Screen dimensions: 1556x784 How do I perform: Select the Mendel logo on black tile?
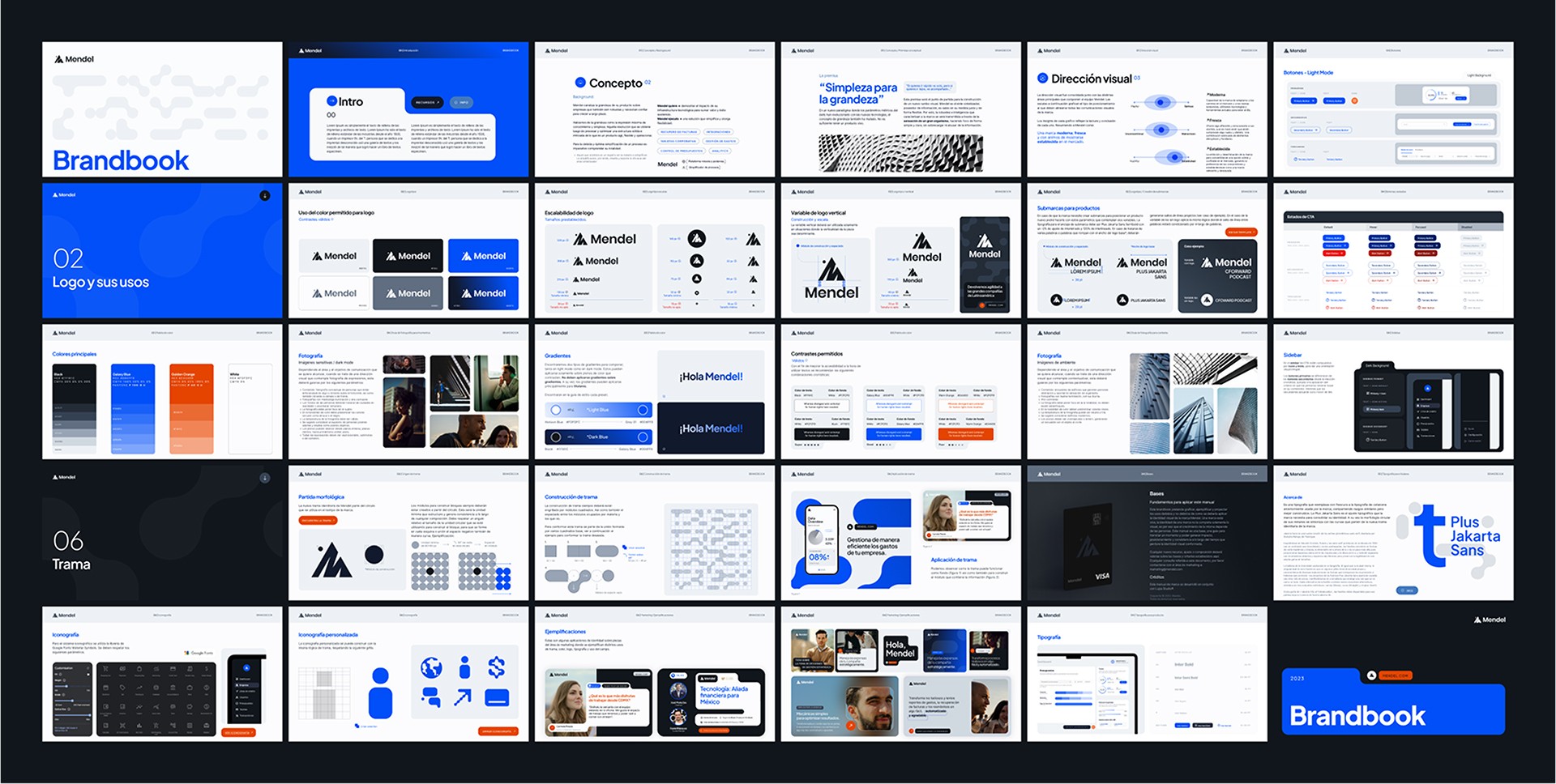pos(408,256)
